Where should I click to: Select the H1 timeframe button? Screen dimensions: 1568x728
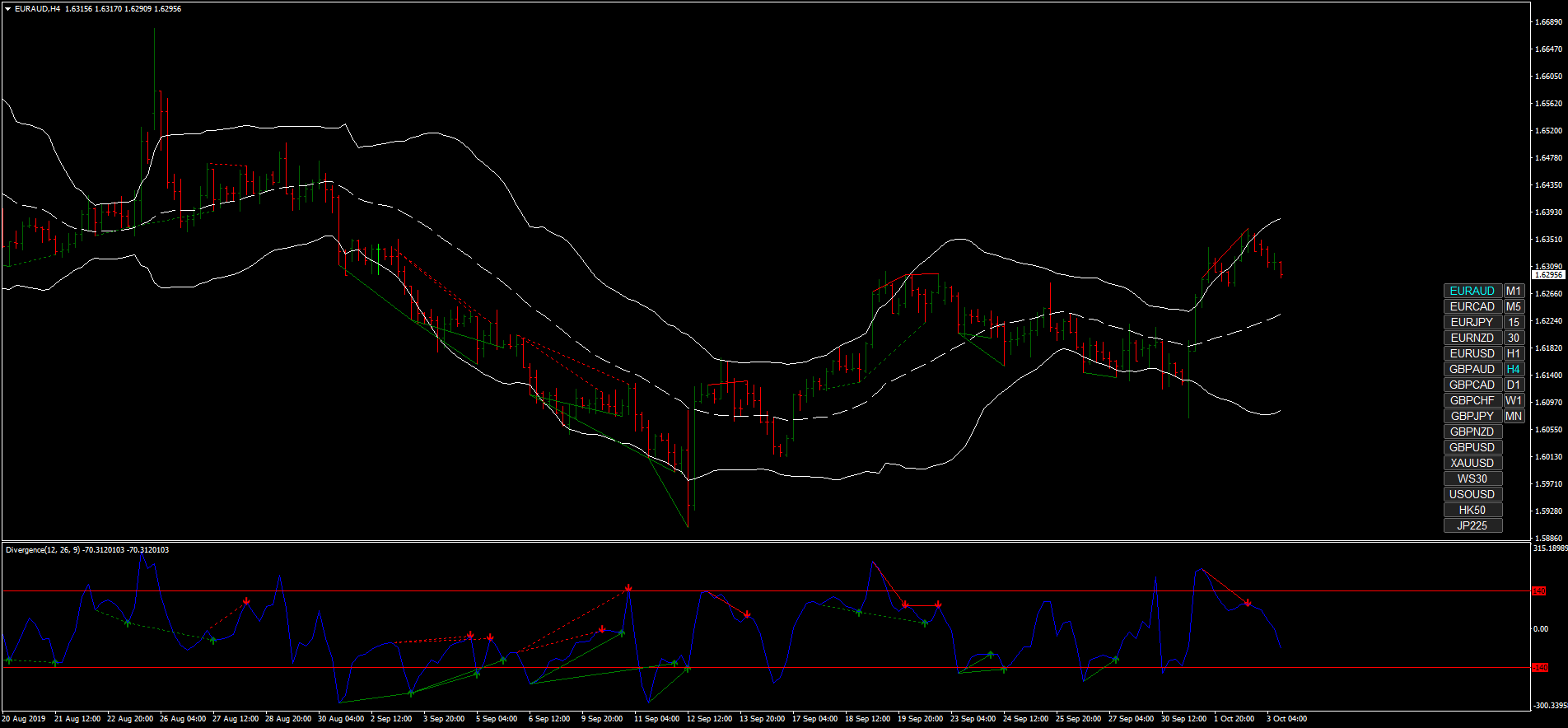pyautogui.click(x=1514, y=353)
